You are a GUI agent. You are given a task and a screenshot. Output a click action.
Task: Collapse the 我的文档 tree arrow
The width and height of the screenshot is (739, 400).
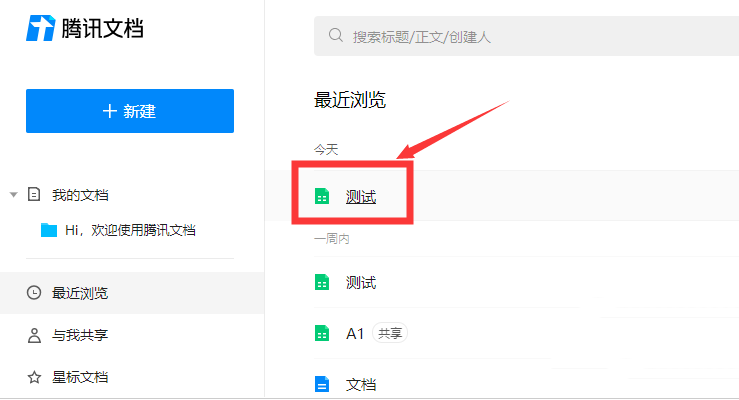pos(14,195)
